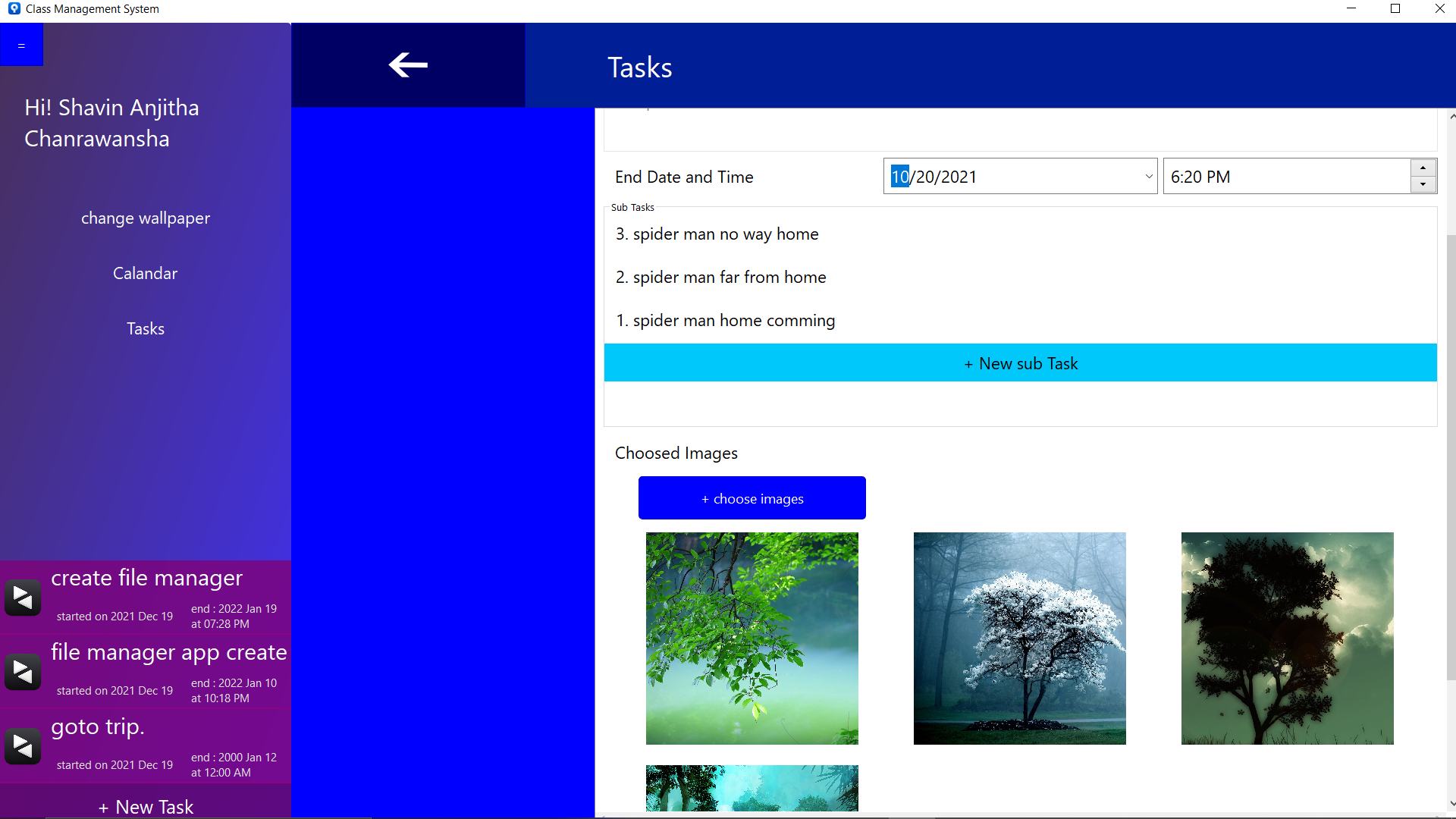Click + New Task at the sidebar bottom
Screen dimensions: 1456x819
(145, 806)
